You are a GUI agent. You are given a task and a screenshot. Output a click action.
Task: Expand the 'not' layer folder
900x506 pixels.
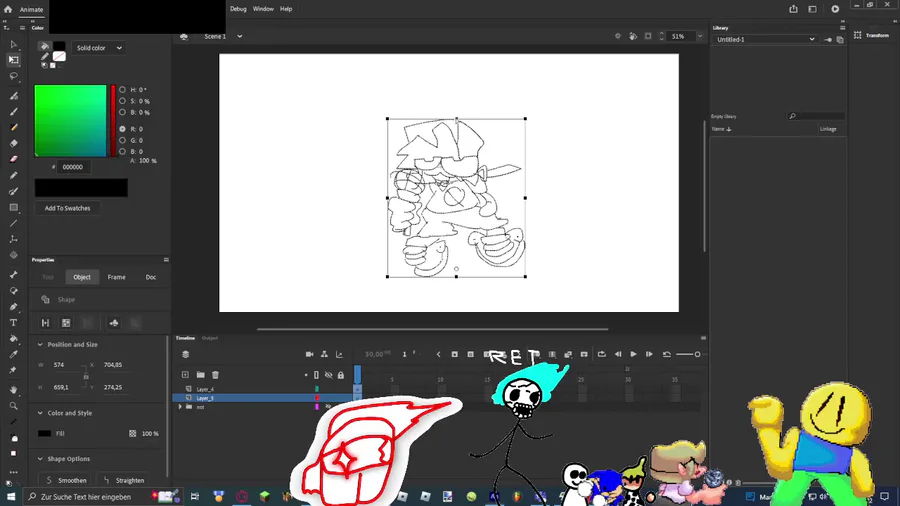180,407
